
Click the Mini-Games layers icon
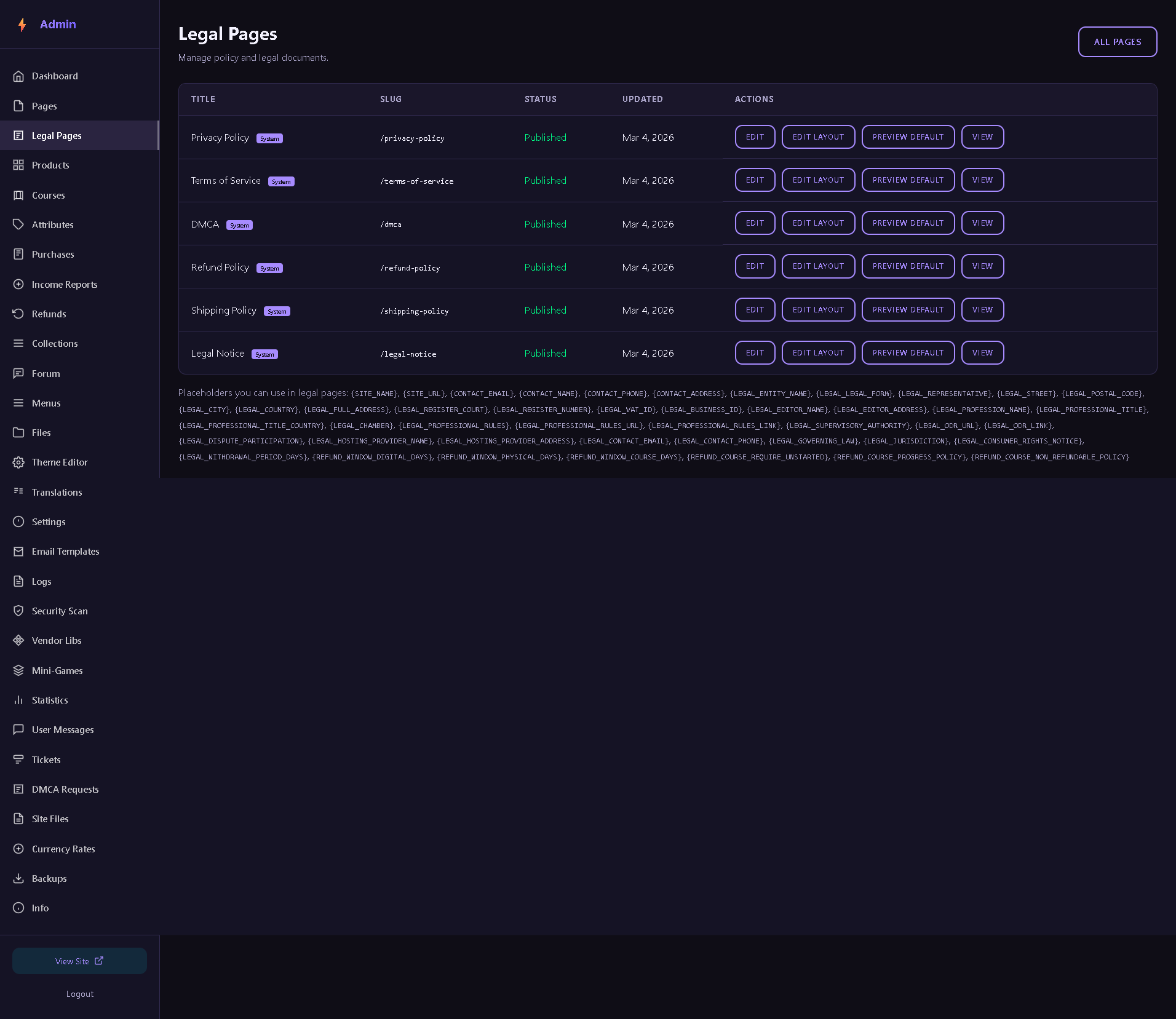coord(18,670)
